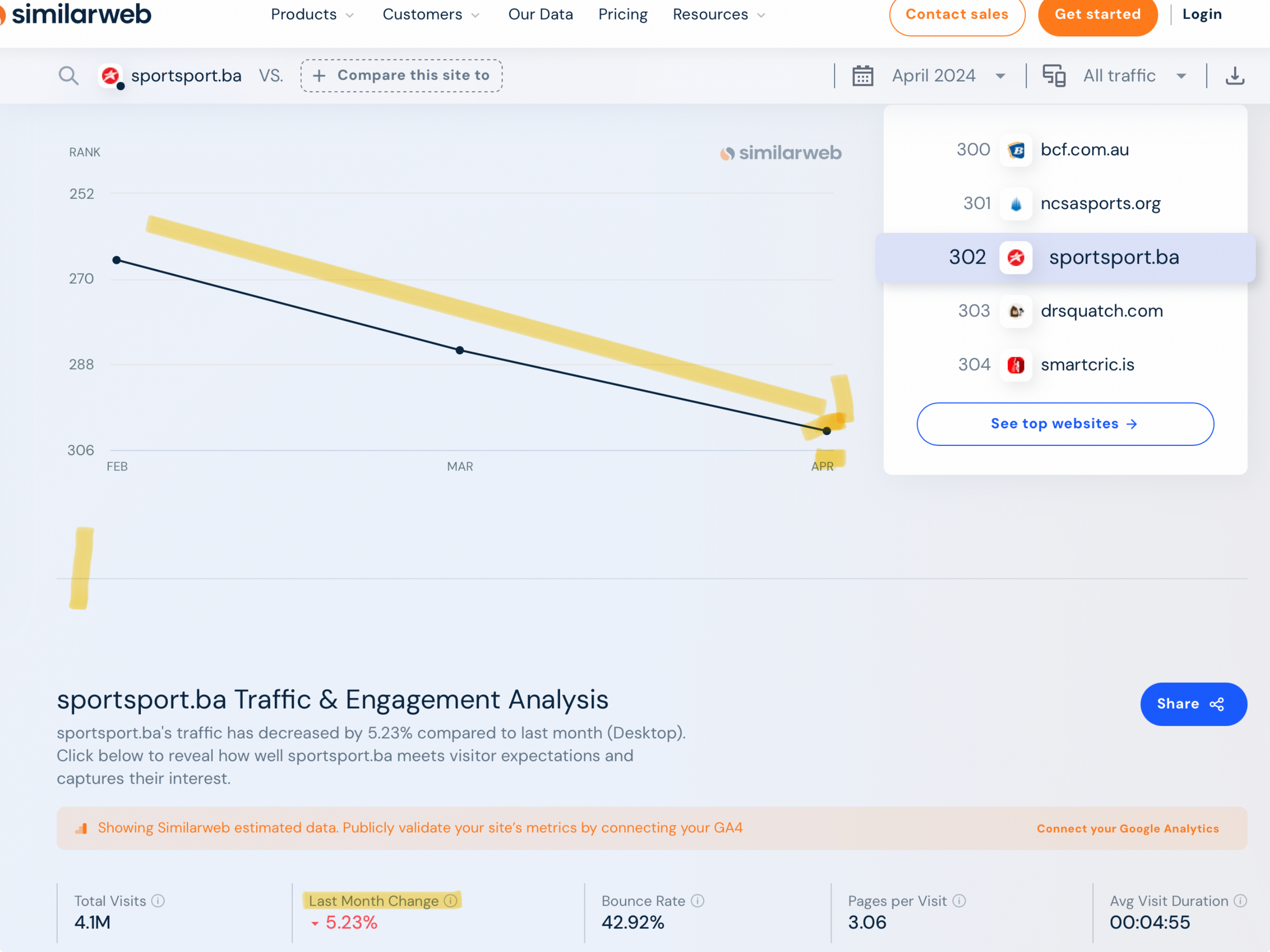Expand the Customers menu
This screenshot has height=952, width=1270.
(x=430, y=14)
